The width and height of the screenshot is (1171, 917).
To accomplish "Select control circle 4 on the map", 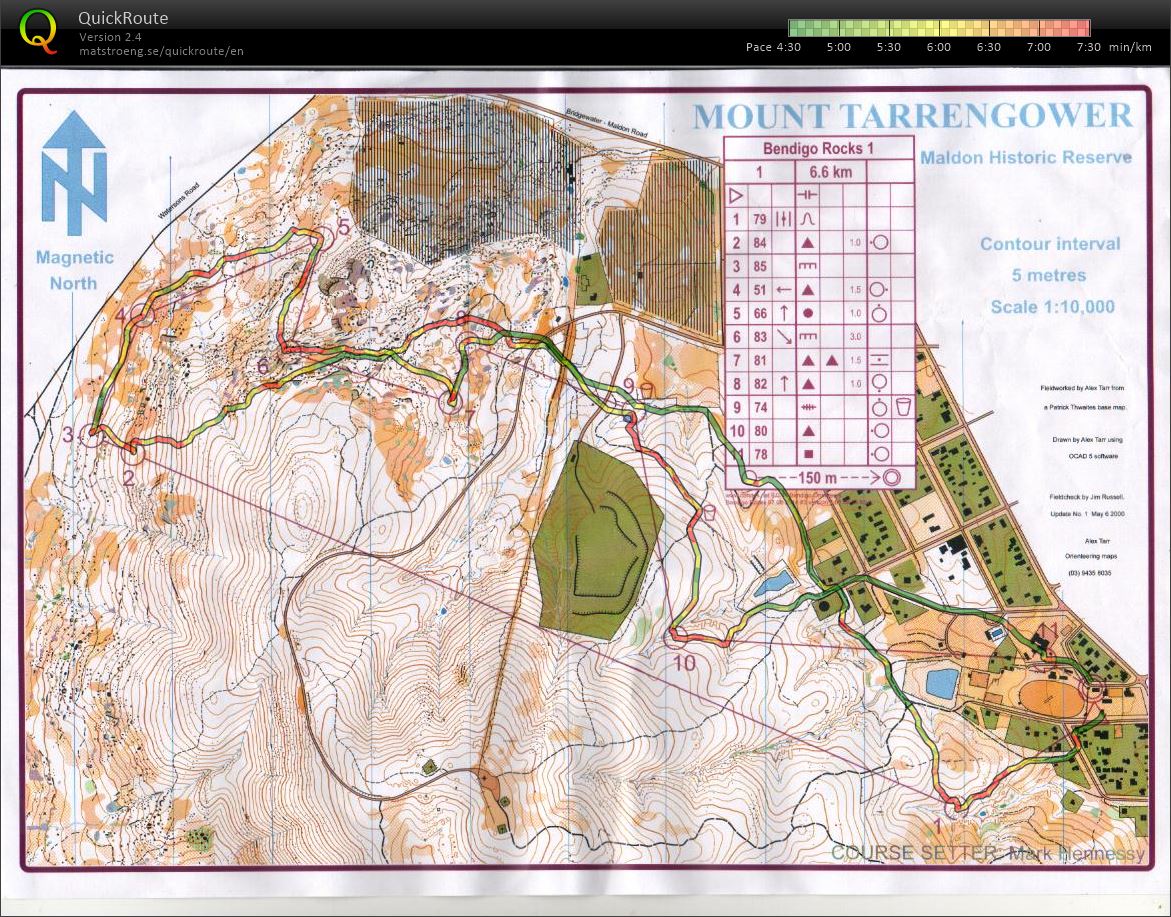I will tap(144, 317).
